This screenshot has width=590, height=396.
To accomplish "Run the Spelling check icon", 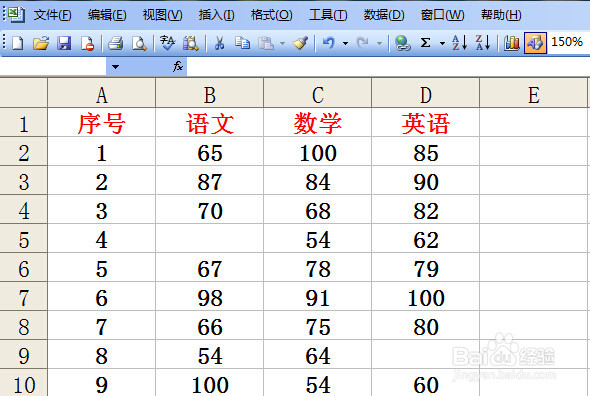I will [x=167, y=43].
